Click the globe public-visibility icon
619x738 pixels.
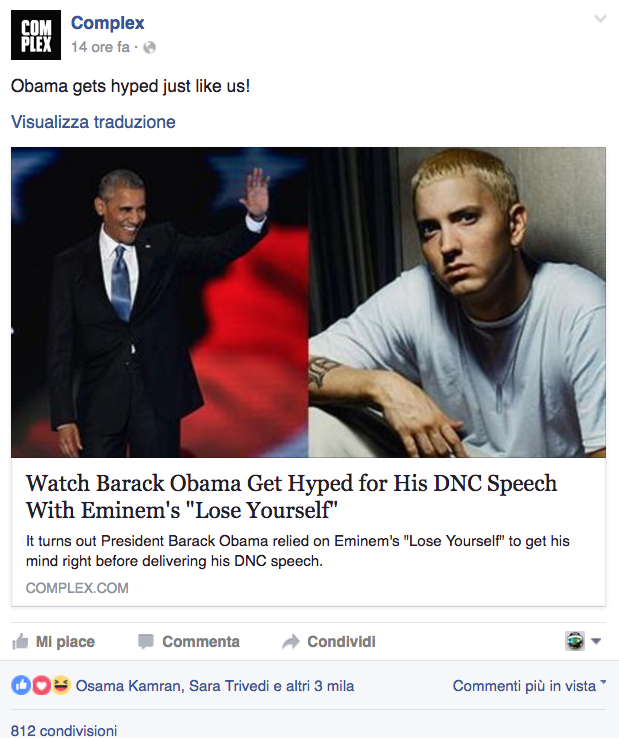(149, 48)
